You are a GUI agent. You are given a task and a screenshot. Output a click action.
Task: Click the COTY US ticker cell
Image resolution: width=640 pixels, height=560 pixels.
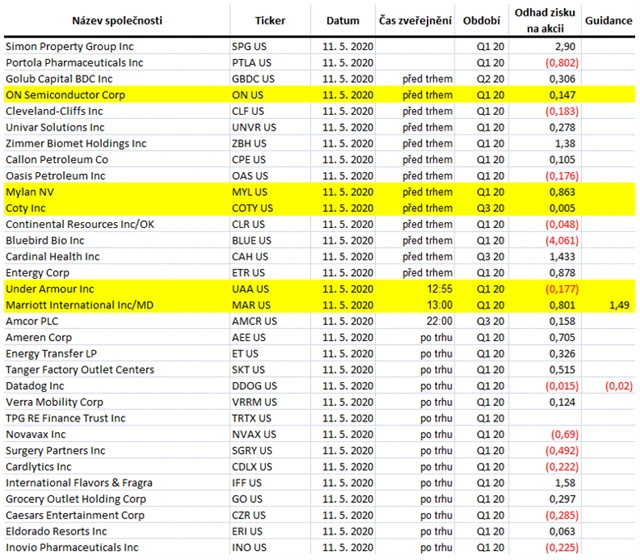coord(252,206)
